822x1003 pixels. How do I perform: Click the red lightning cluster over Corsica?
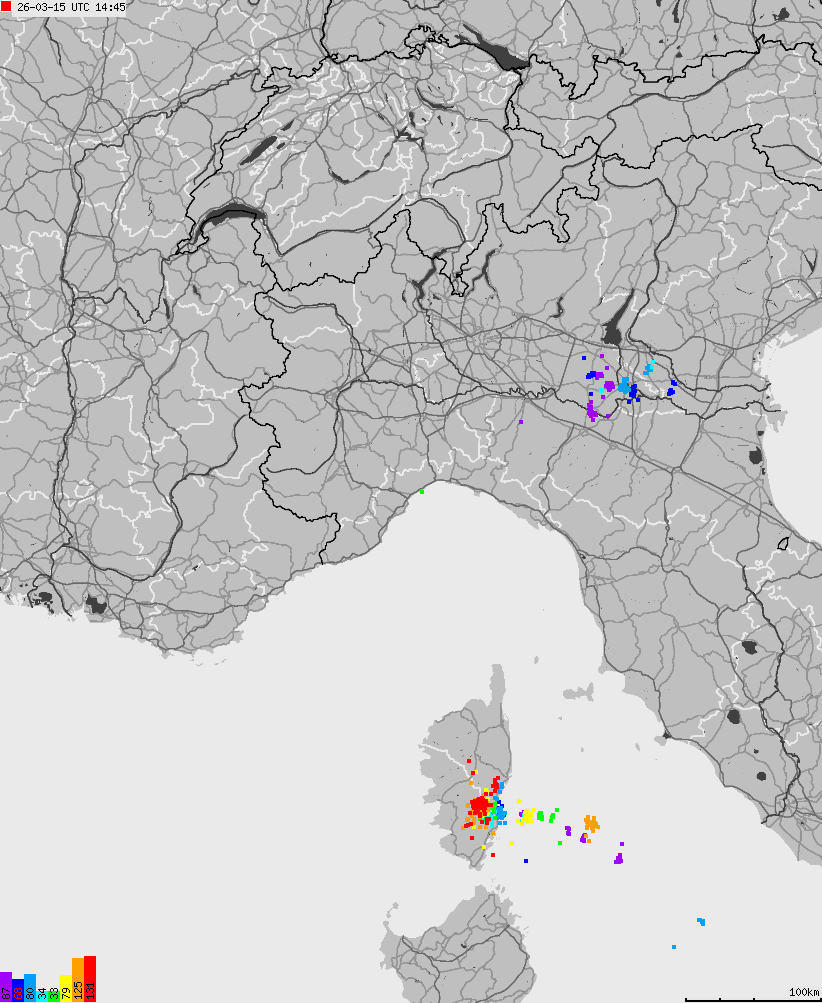pos(480,805)
